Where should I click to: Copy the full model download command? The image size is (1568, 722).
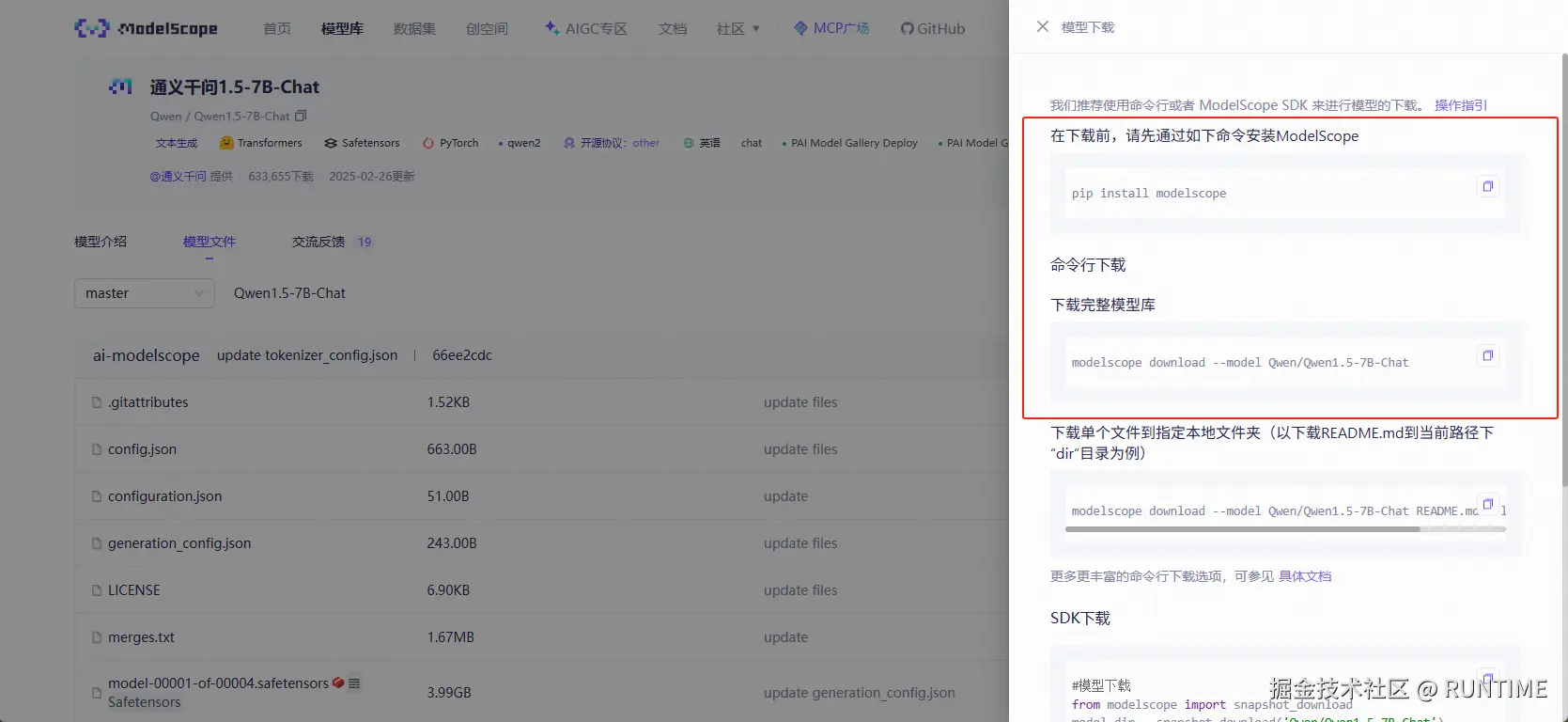(x=1487, y=355)
